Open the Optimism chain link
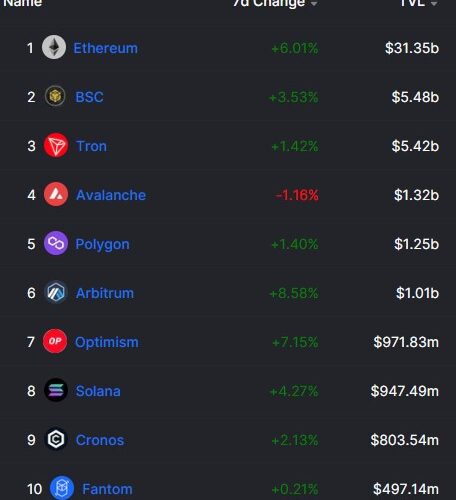This screenshot has height=500, width=456. point(107,342)
